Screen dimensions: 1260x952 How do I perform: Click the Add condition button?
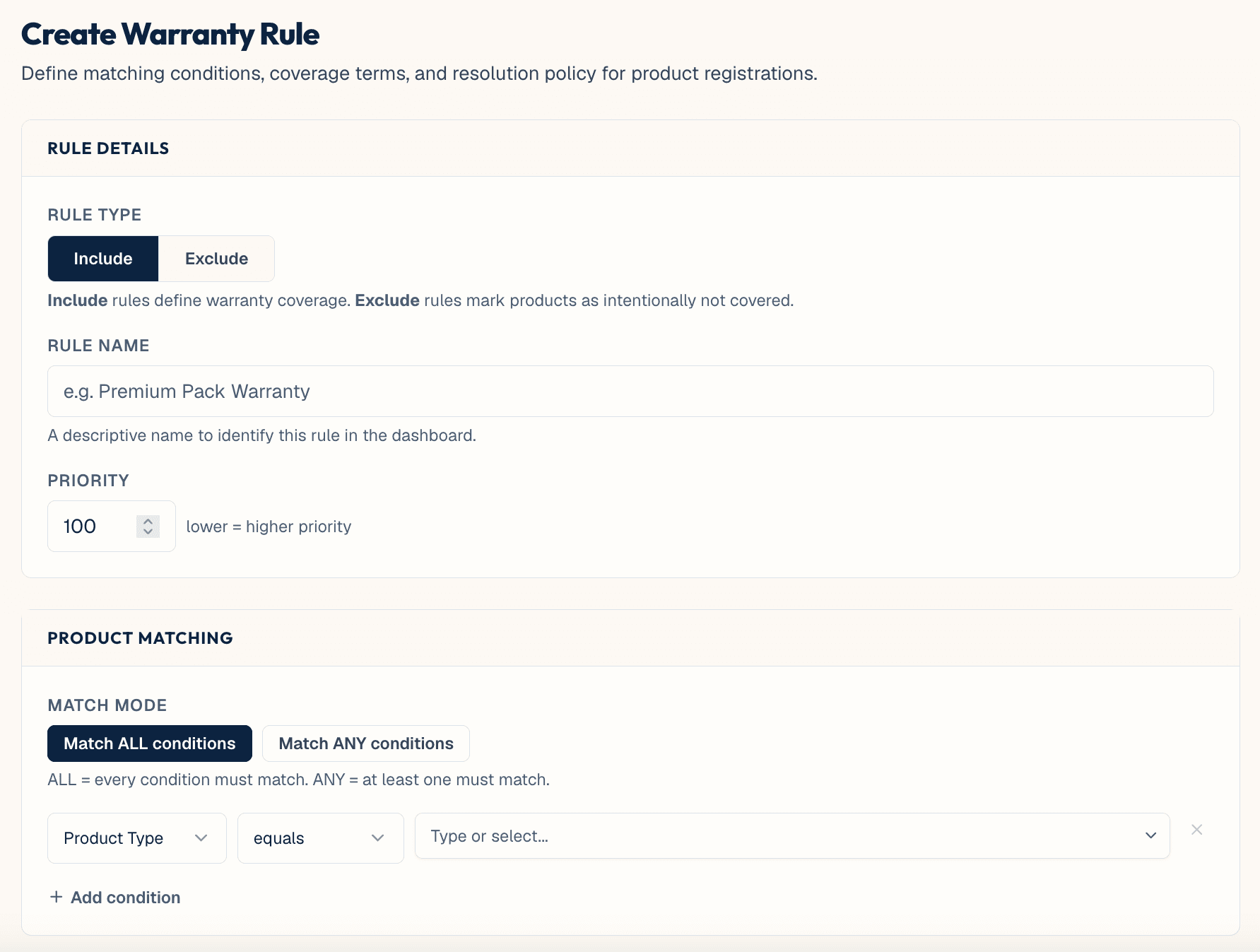pos(115,898)
